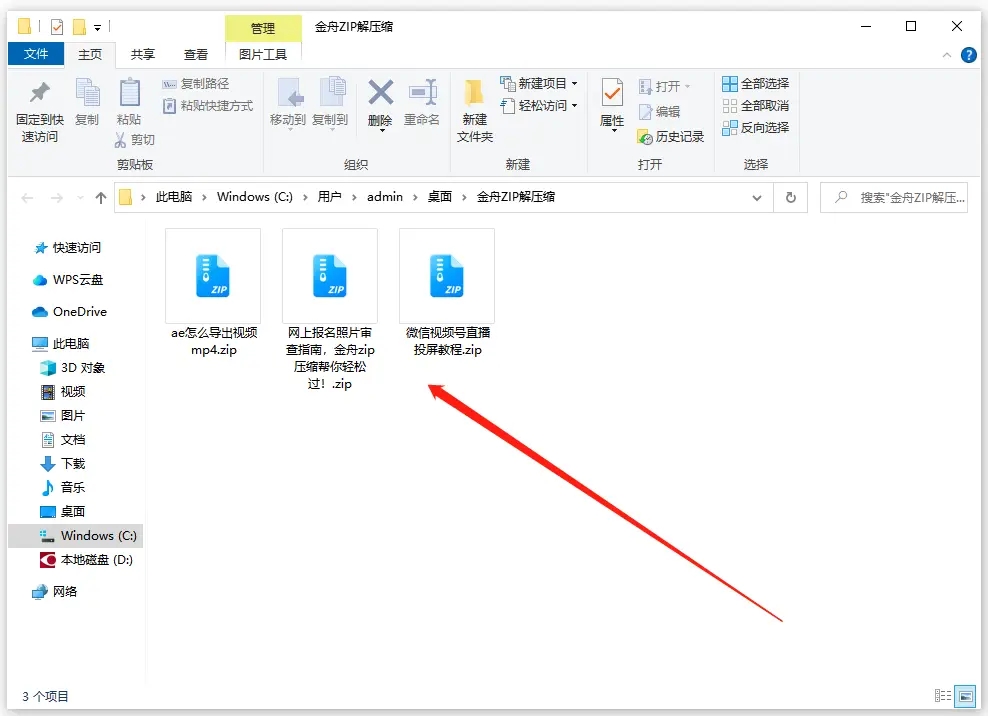The image size is (988, 716).
Task: Select ae怎么导出视频mp4.zip file
Action: (x=214, y=293)
